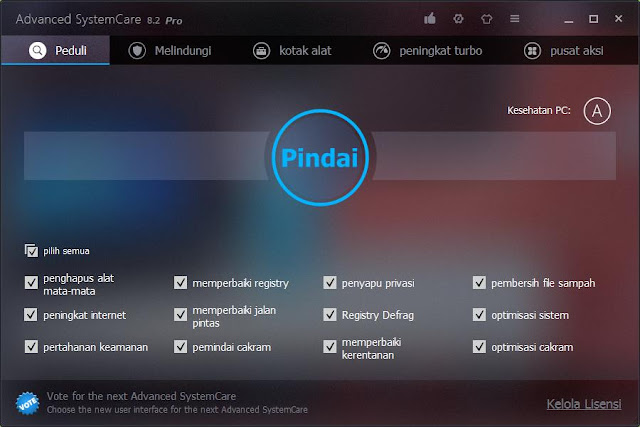Toggle optimisasi cakram checkbox

(x=479, y=346)
